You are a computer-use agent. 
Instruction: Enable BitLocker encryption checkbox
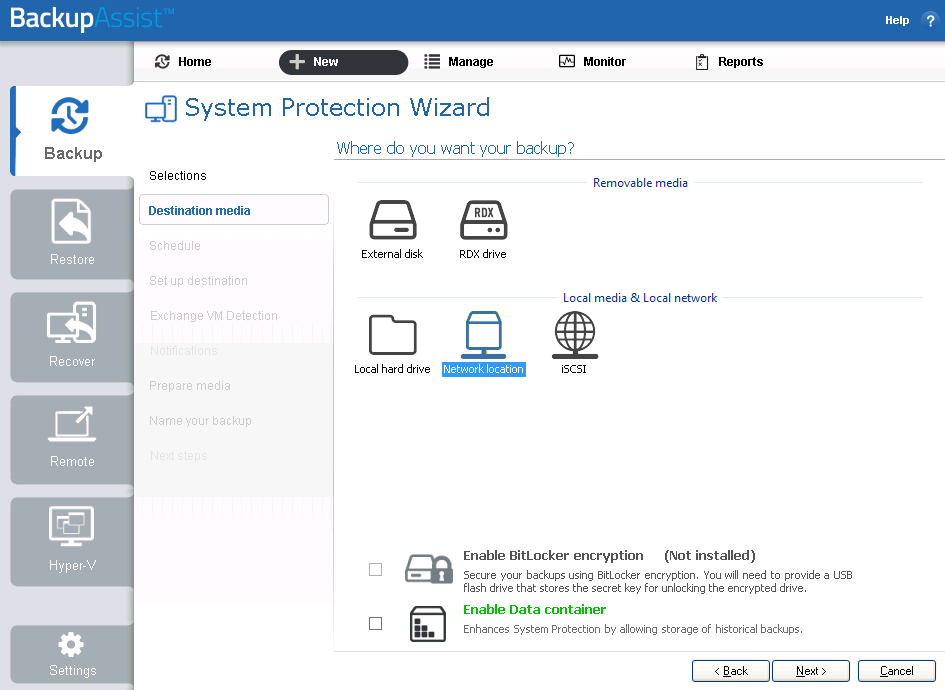(375, 569)
